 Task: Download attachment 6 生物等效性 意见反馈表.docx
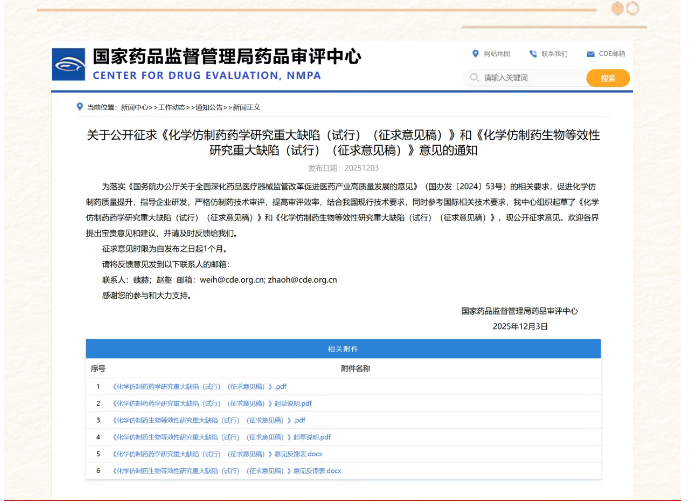(226, 470)
